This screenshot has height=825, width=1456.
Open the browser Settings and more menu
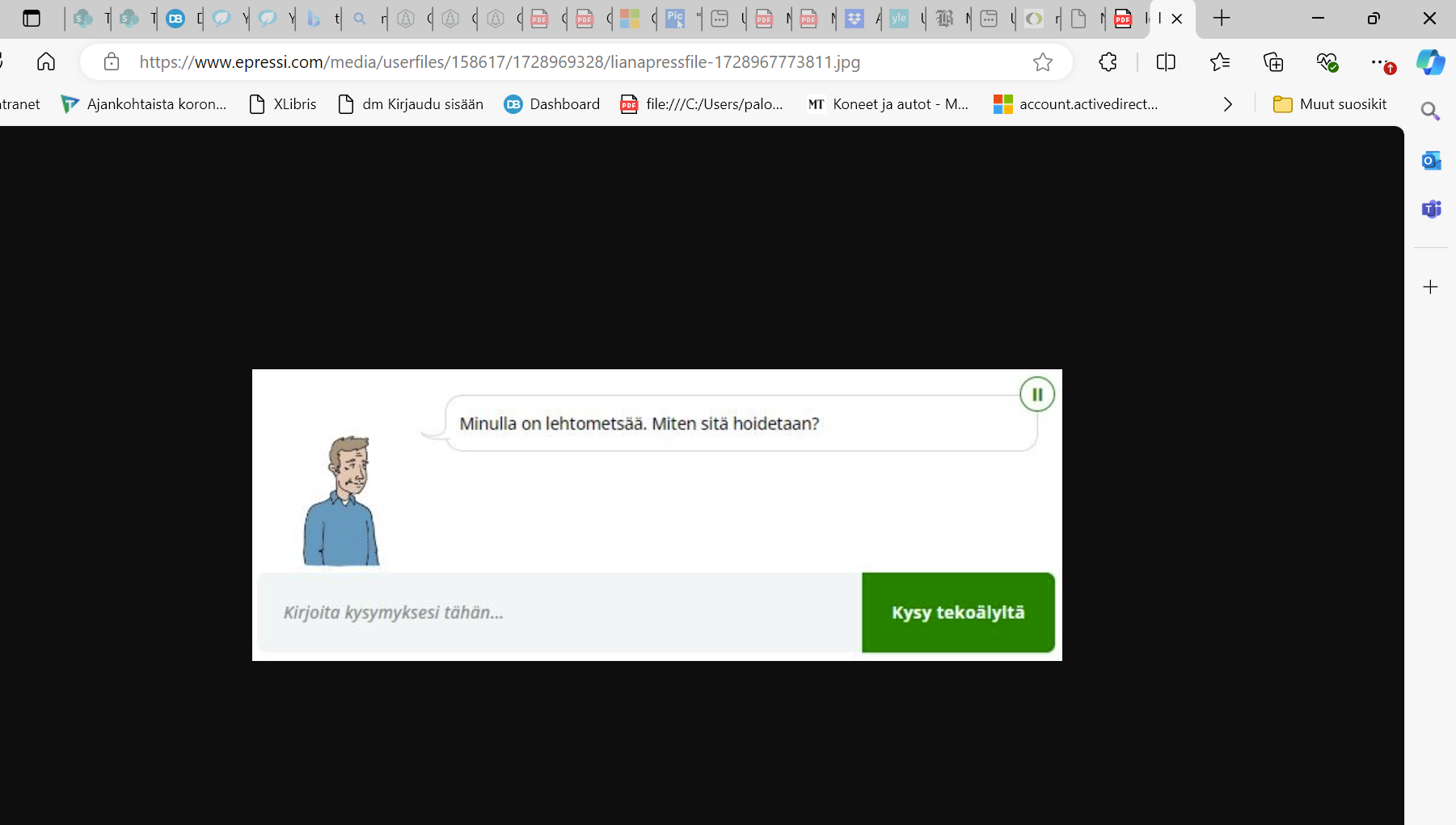tap(1380, 62)
